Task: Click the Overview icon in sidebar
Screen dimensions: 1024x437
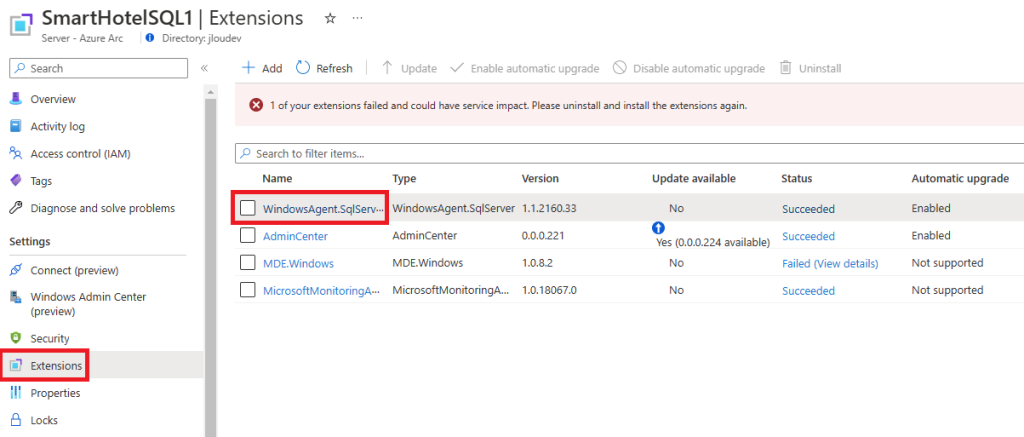Action: [x=16, y=99]
